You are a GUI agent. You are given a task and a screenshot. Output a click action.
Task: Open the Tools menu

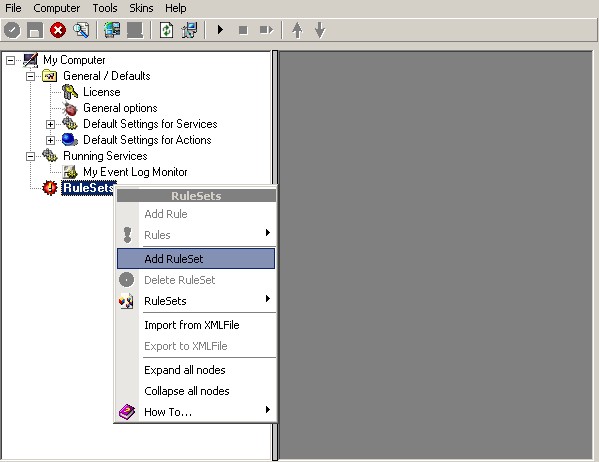coord(105,8)
